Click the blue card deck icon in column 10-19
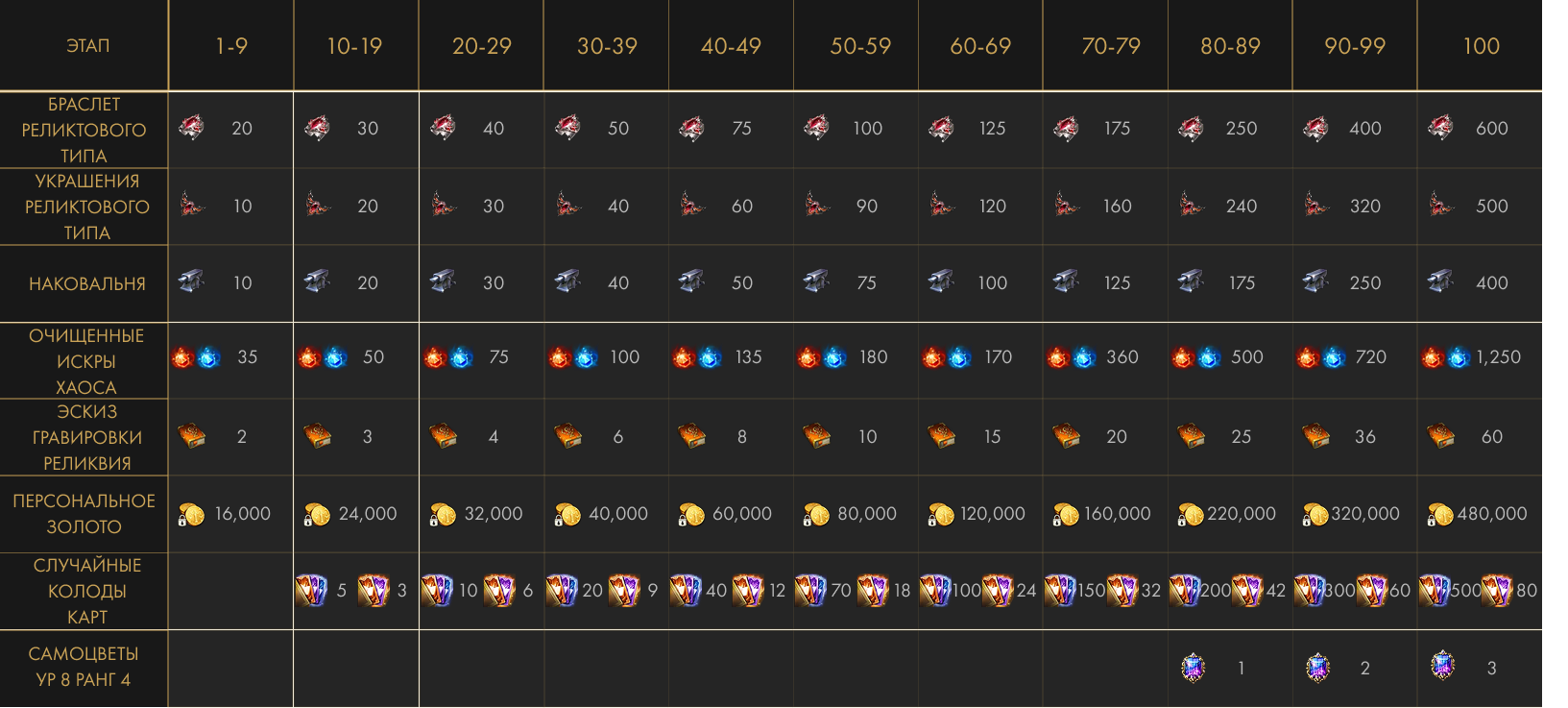 (312, 590)
